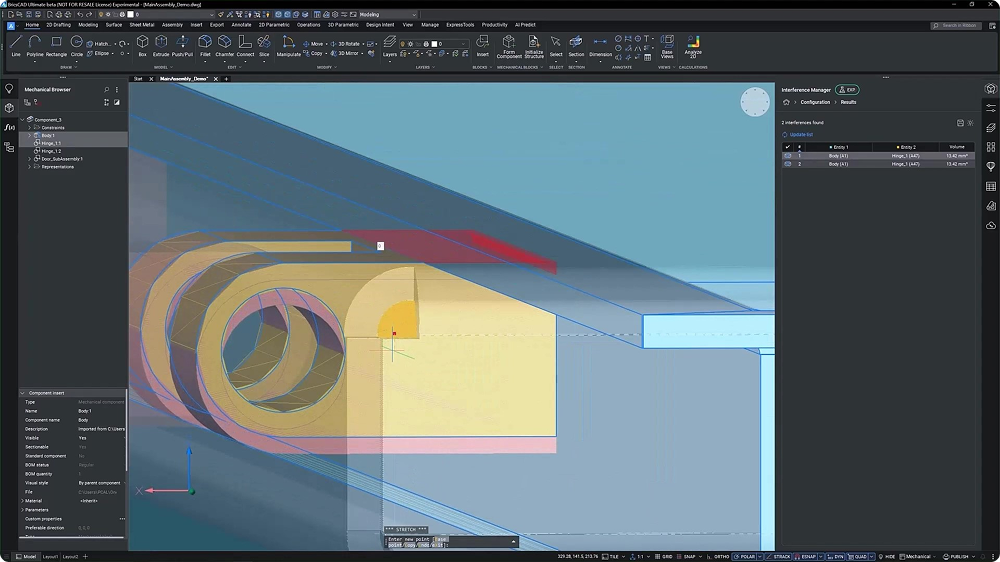Image resolution: width=1000 pixels, height=562 pixels.
Task: Open the Base Views tool
Action: 667,47
